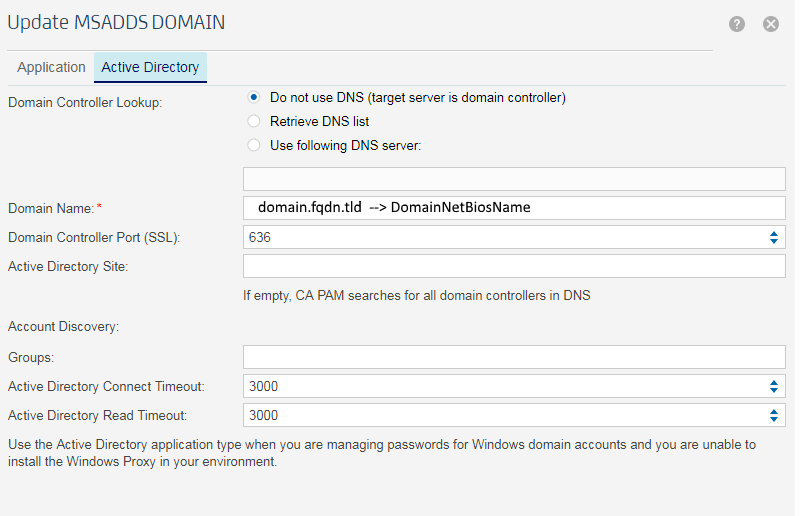The image size is (800, 516).
Task: Select 'Use following DNS server' radio option
Action: pyautogui.click(x=254, y=145)
